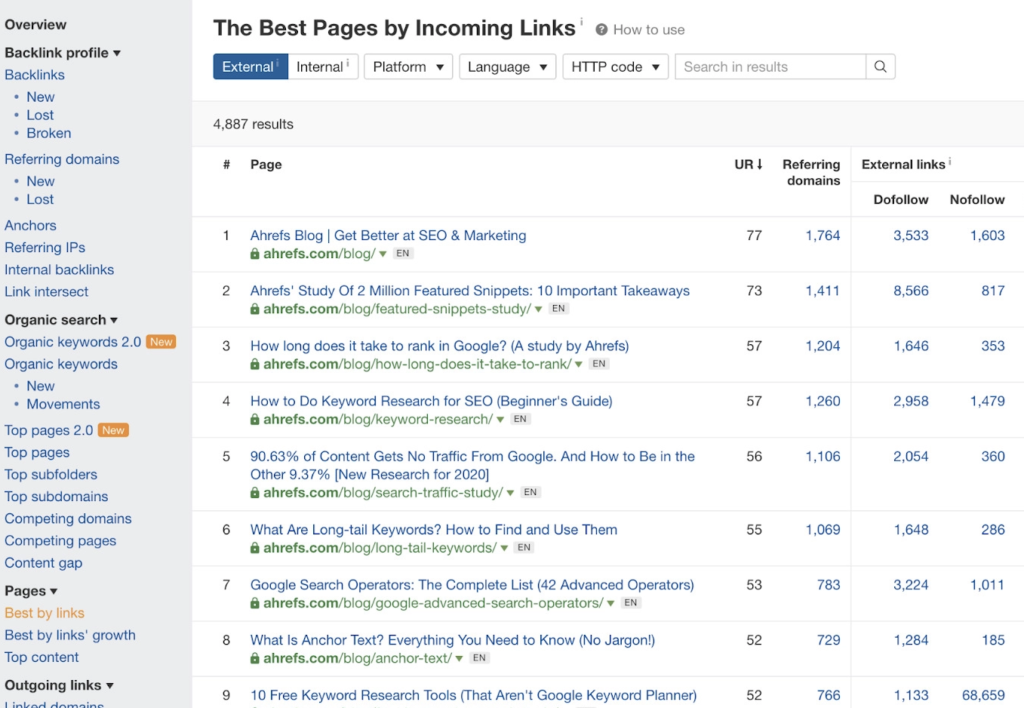Open Competing domains report

(x=68, y=519)
